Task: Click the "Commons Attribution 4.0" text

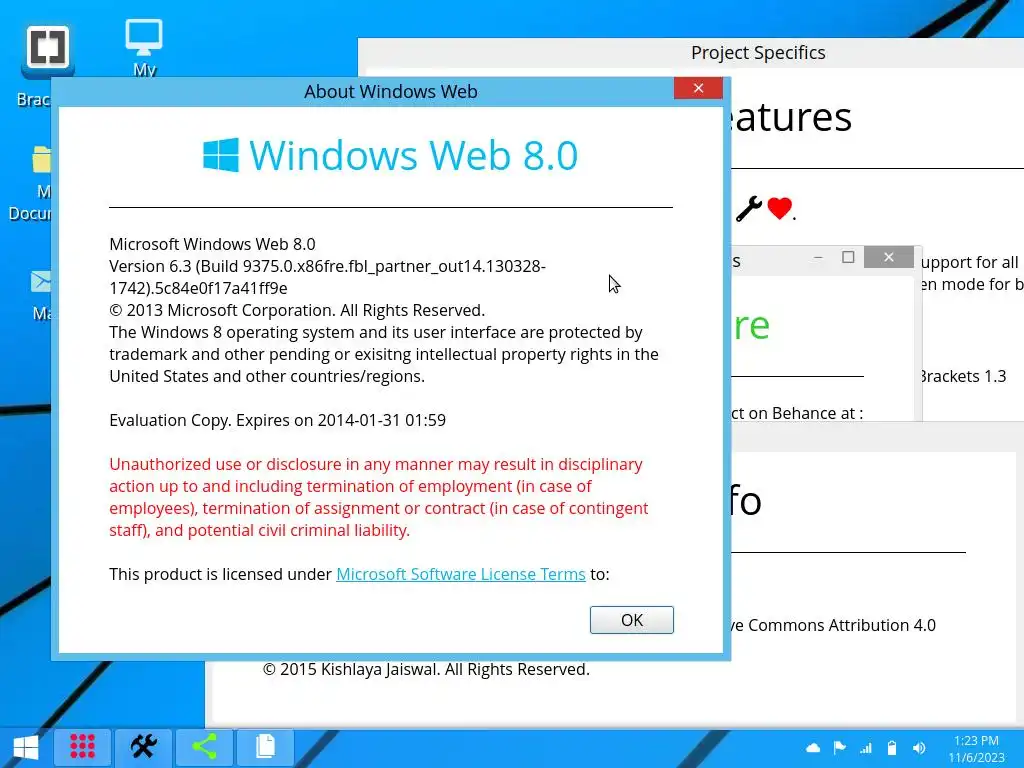Action: click(x=842, y=625)
